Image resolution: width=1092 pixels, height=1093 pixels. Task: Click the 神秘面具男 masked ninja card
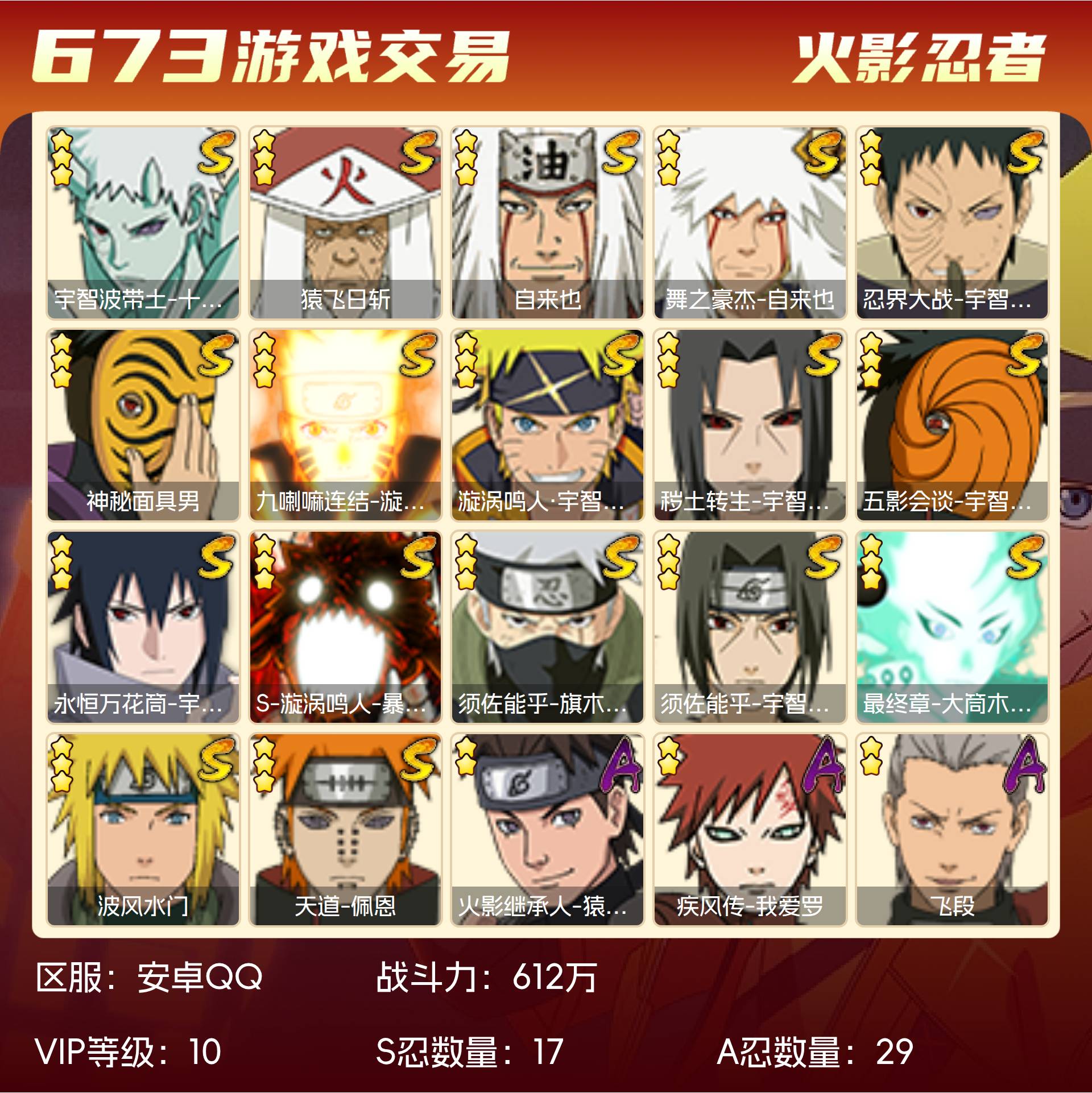[x=143, y=425]
